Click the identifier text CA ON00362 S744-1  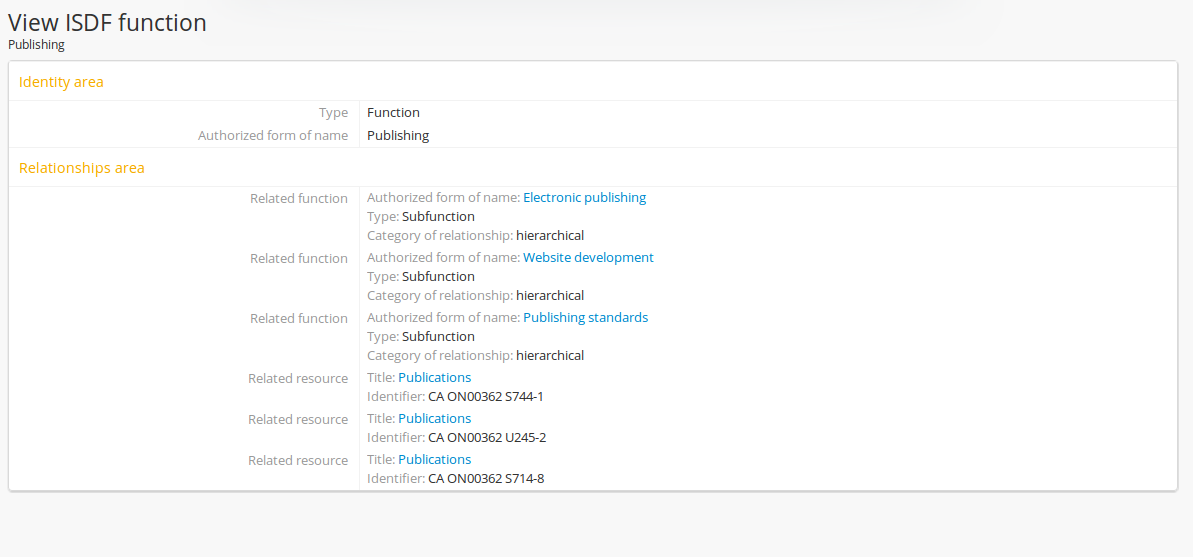click(485, 397)
